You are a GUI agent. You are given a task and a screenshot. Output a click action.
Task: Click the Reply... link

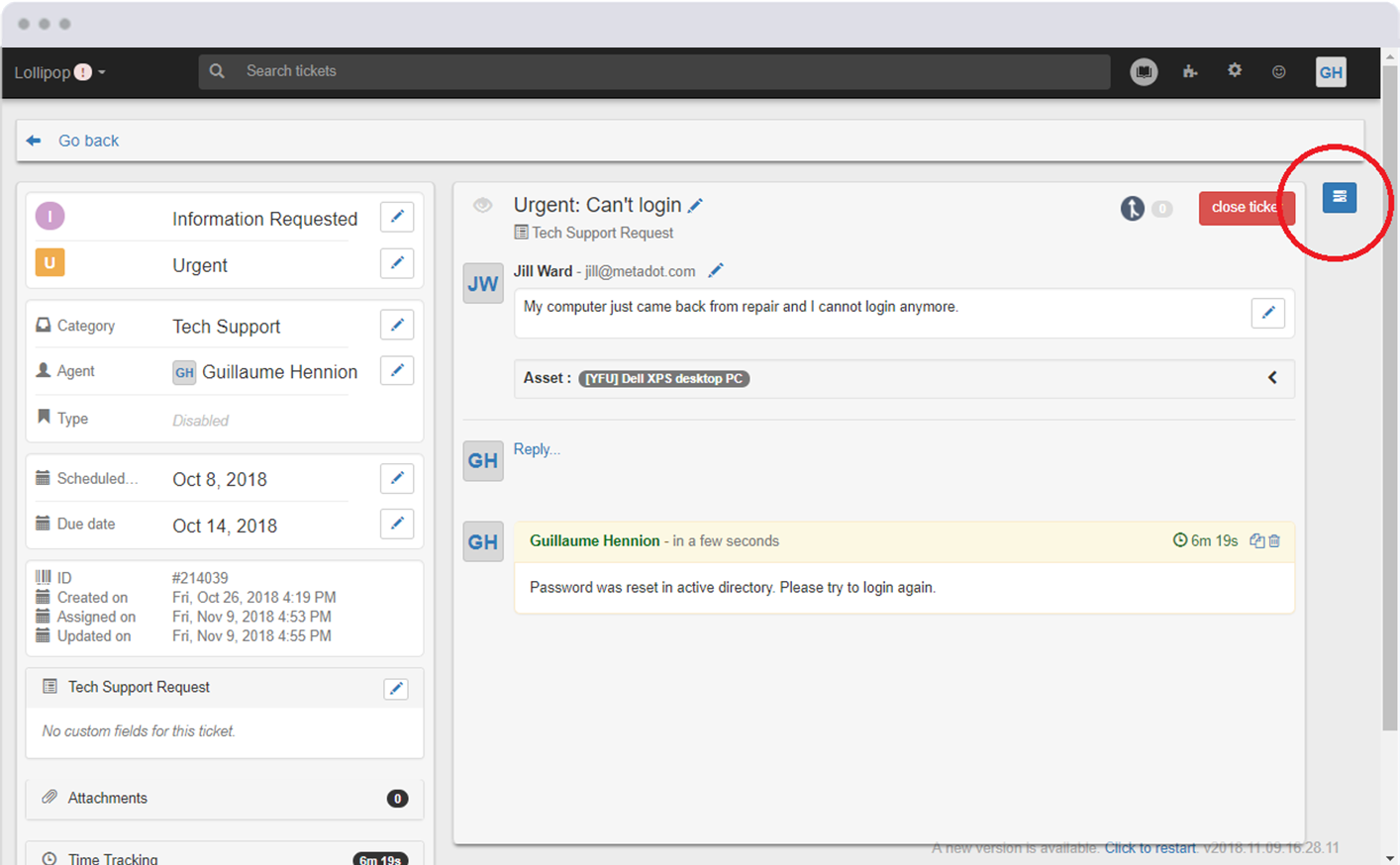coord(537,449)
